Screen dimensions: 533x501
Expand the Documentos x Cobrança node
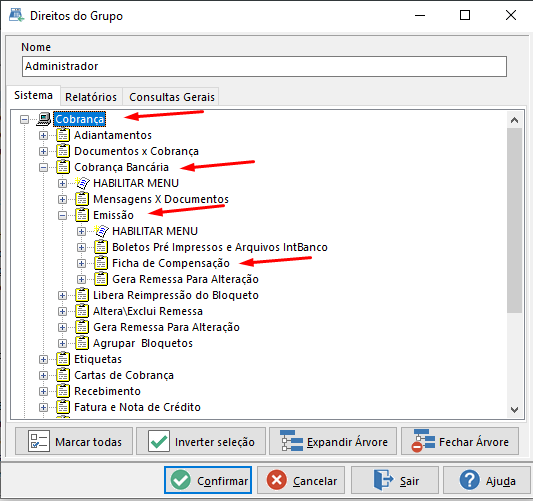43,151
